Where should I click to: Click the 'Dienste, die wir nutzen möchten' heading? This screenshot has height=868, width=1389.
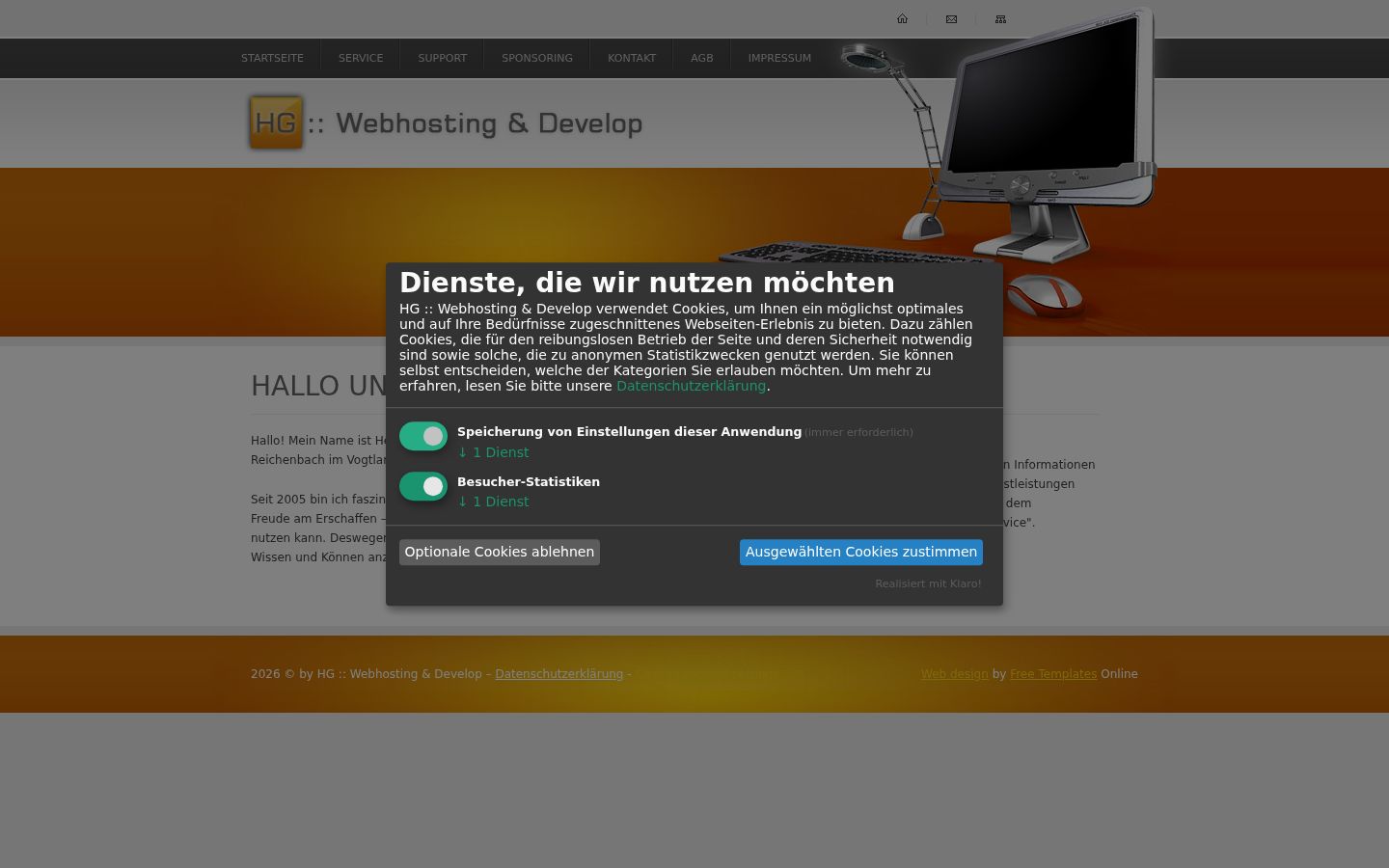tap(647, 283)
